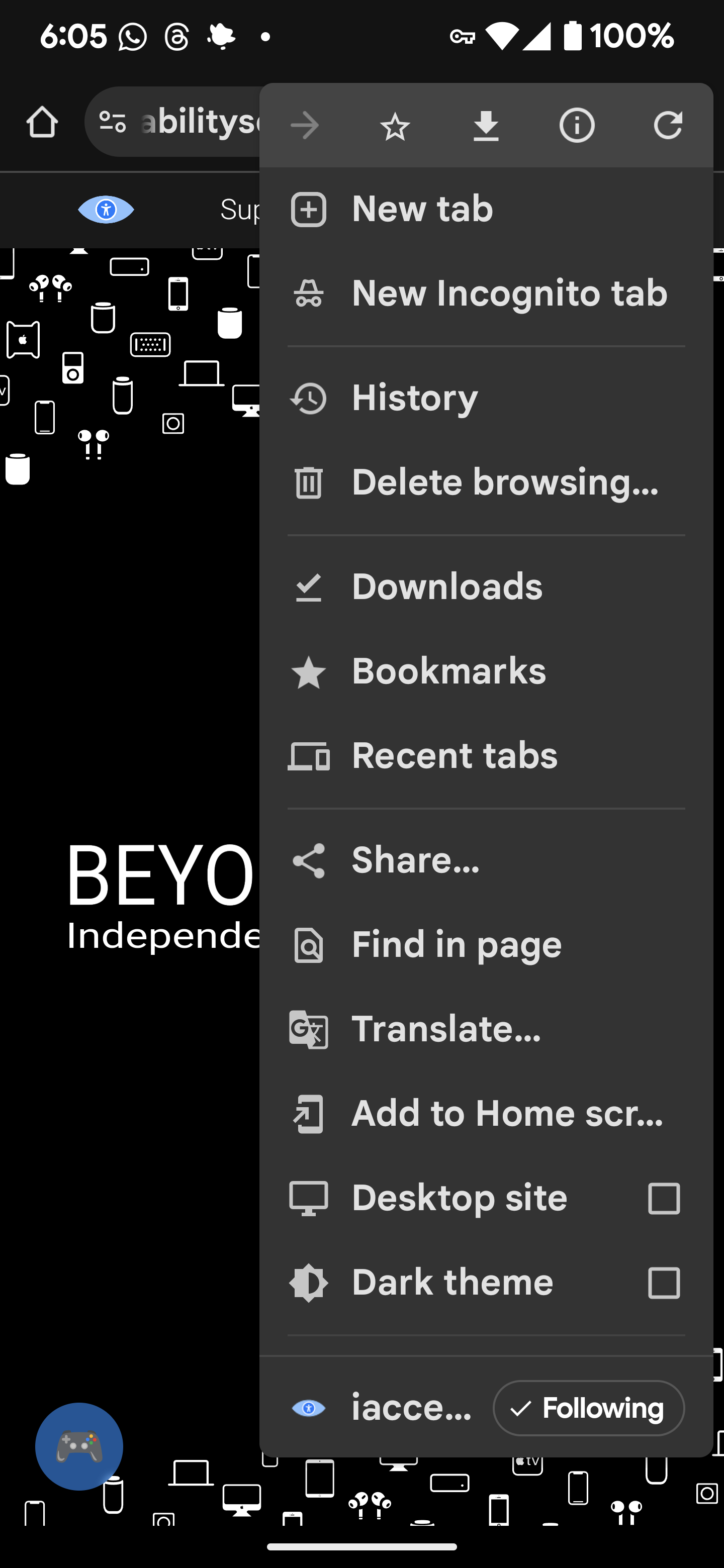Open History from the menu
This screenshot has width=724, height=1568.
pyautogui.click(x=415, y=399)
